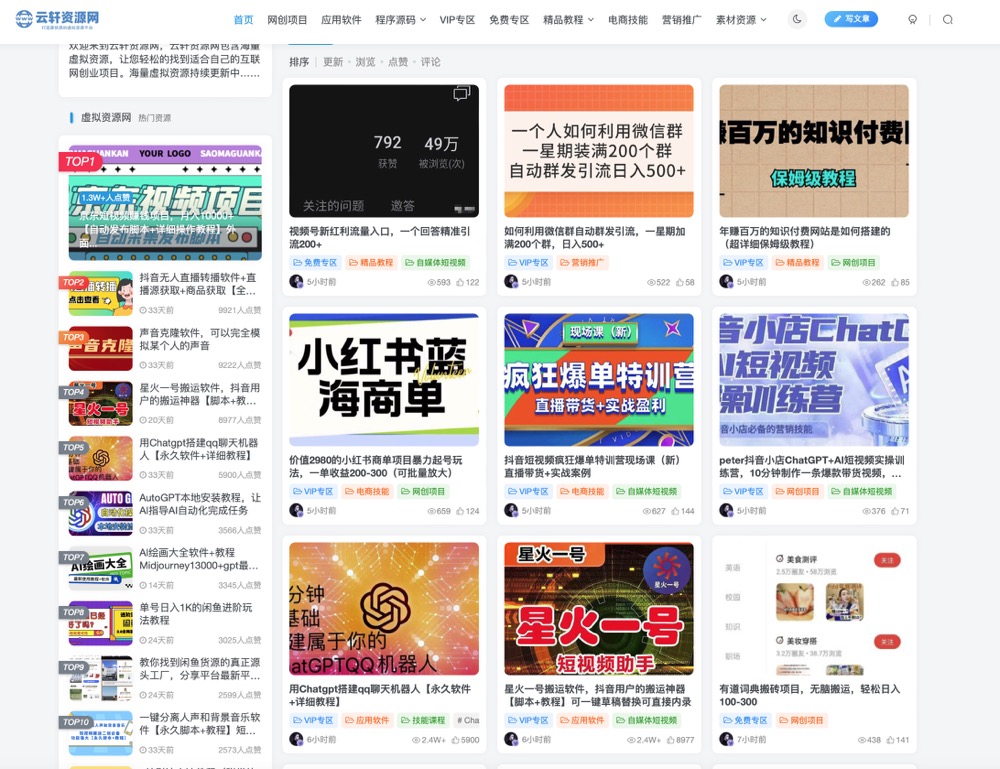Open 年赚百万的知识付费网站 card thumbnail

point(814,151)
